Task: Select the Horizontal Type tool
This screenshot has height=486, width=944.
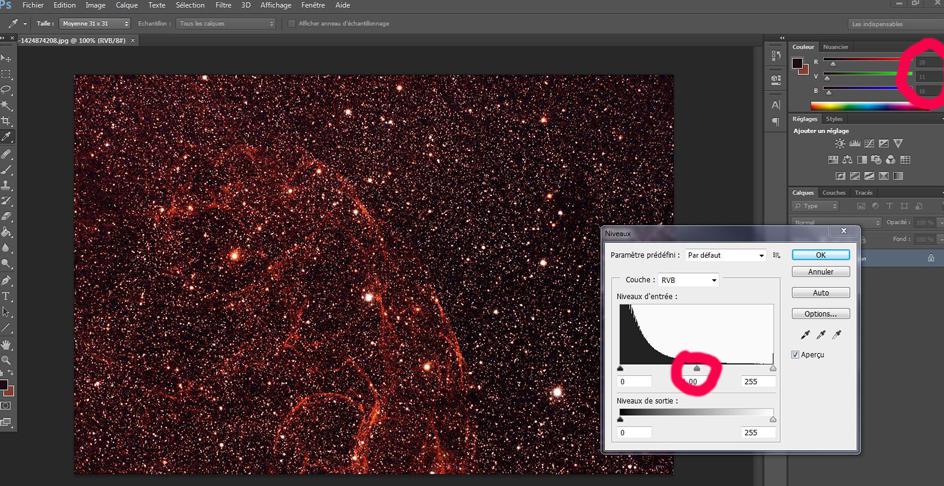Action: [x=7, y=297]
